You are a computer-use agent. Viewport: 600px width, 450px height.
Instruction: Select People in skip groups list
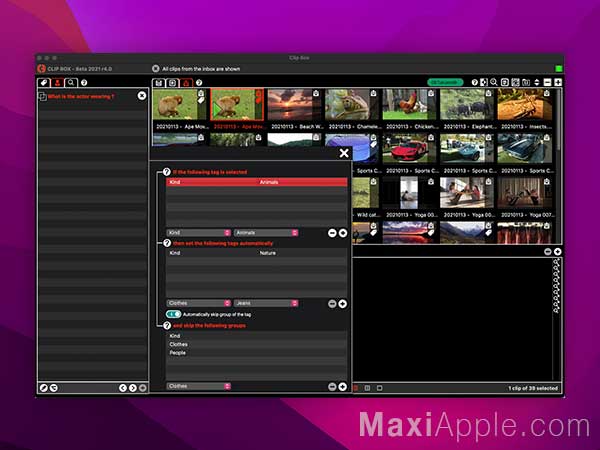tap(257, 353)
